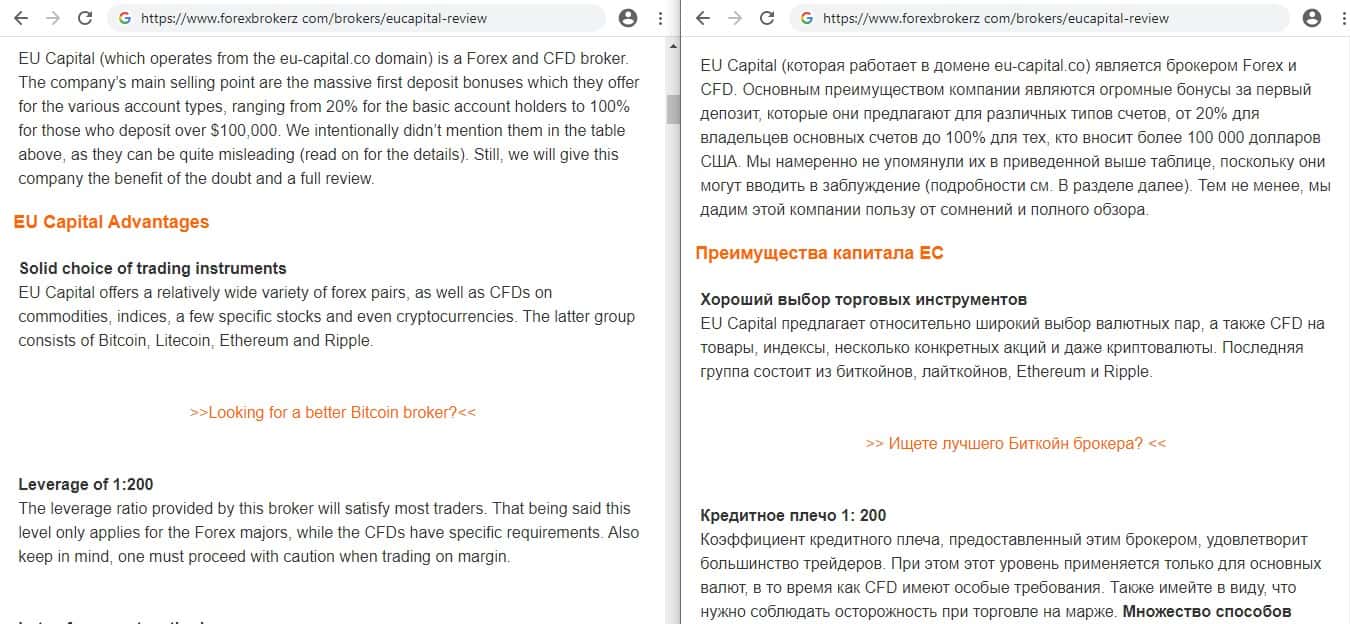
Task: Click the forward arrow in the left browser window
Action: [53, 18]
